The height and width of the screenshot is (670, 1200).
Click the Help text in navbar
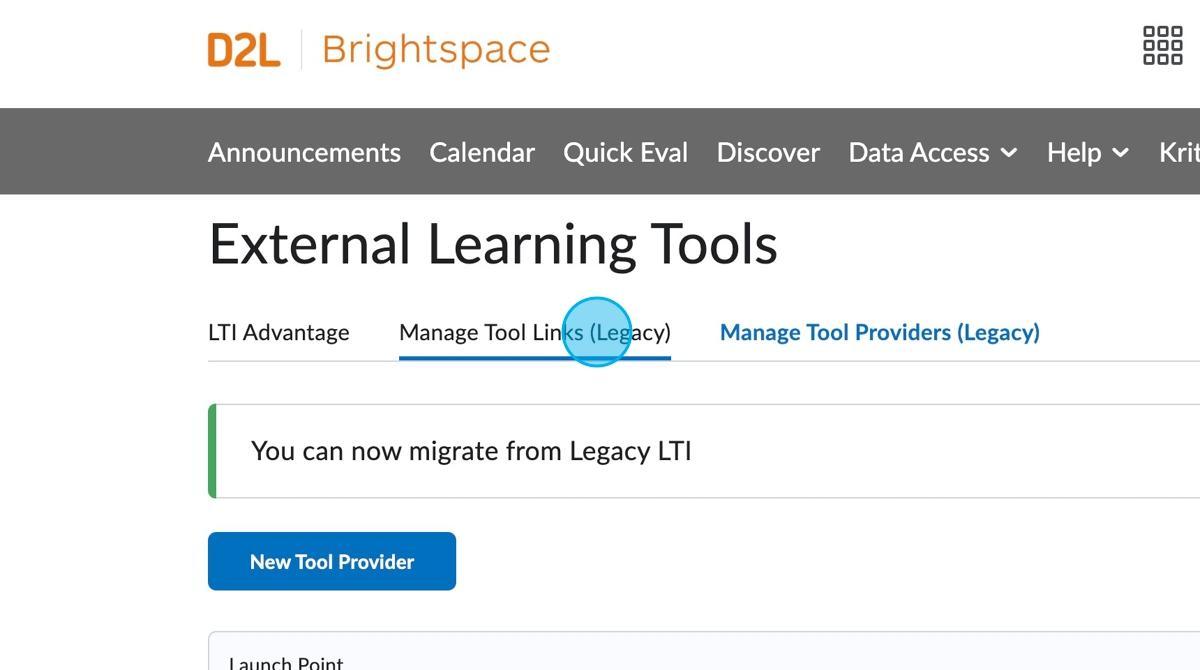1073,153
